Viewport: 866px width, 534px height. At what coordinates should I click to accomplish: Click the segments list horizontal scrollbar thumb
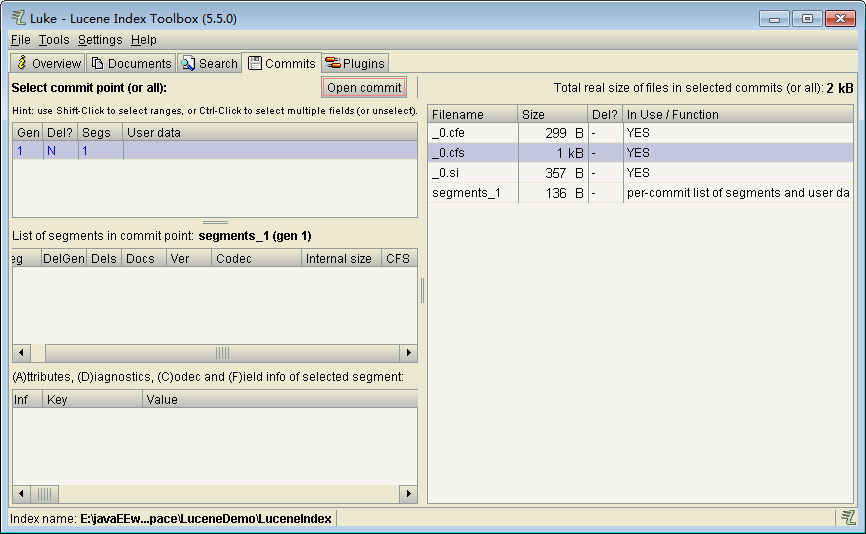[x=222, y=353]
